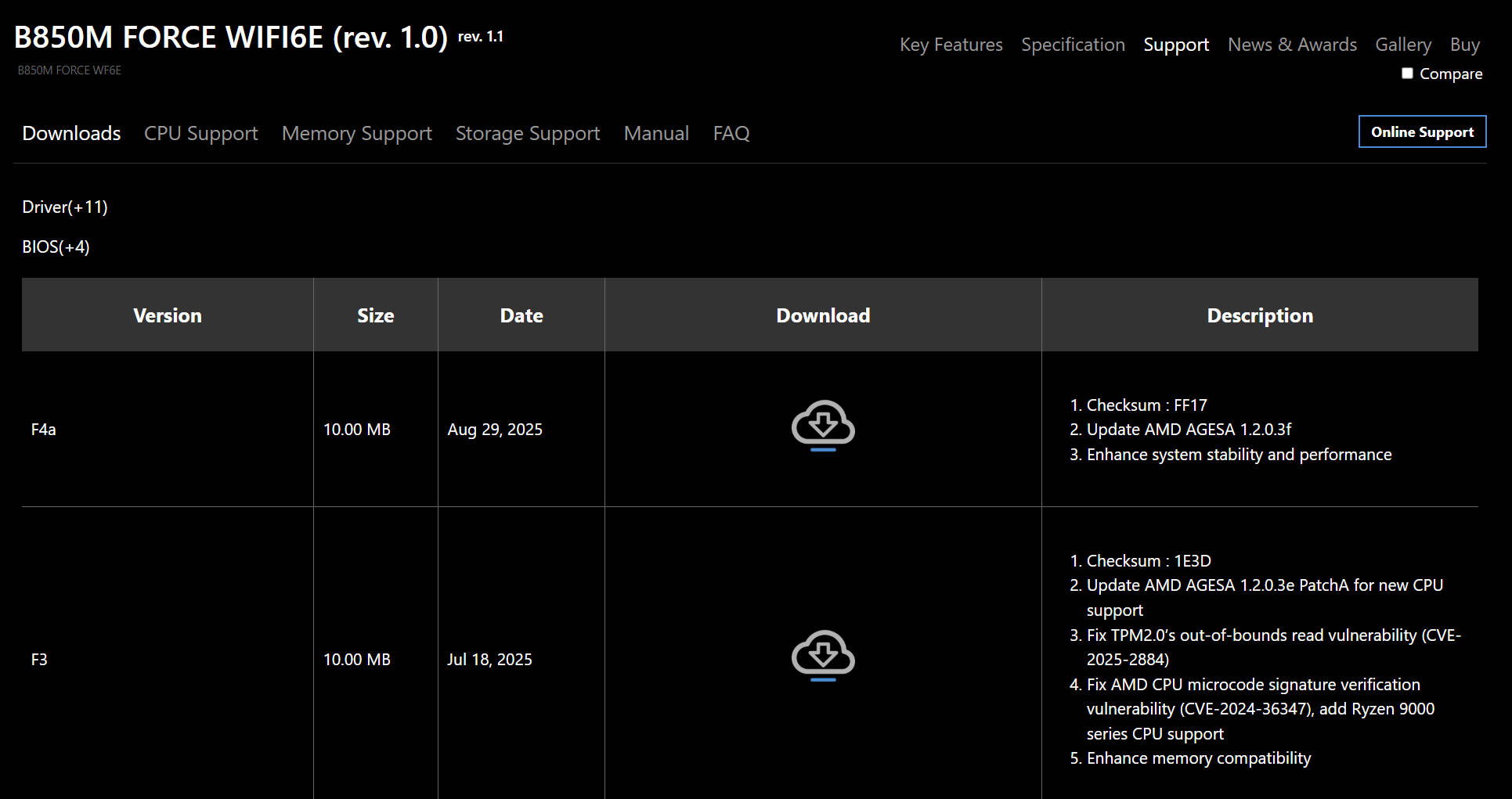
Task: Expand the BIOS(+4) section
Action: click(x=56, y=247)
